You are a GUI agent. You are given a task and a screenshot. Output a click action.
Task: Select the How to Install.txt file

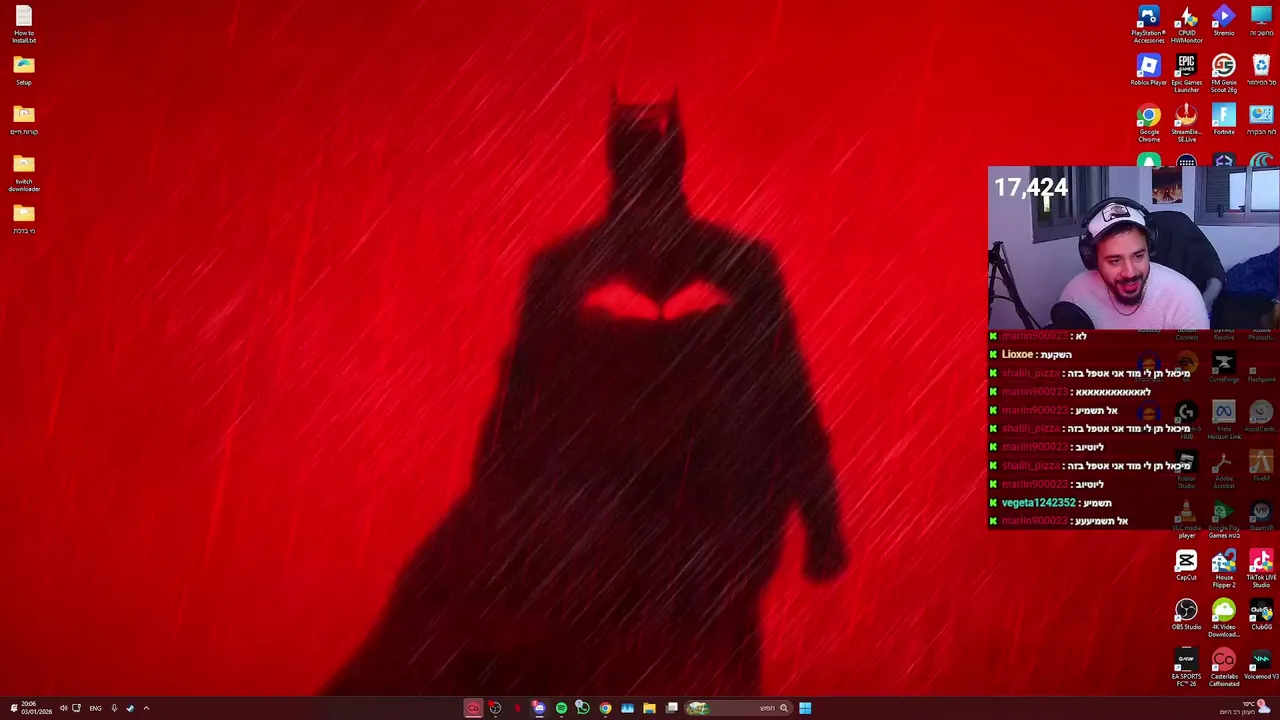pyautogui.click(x=24, y=24)
